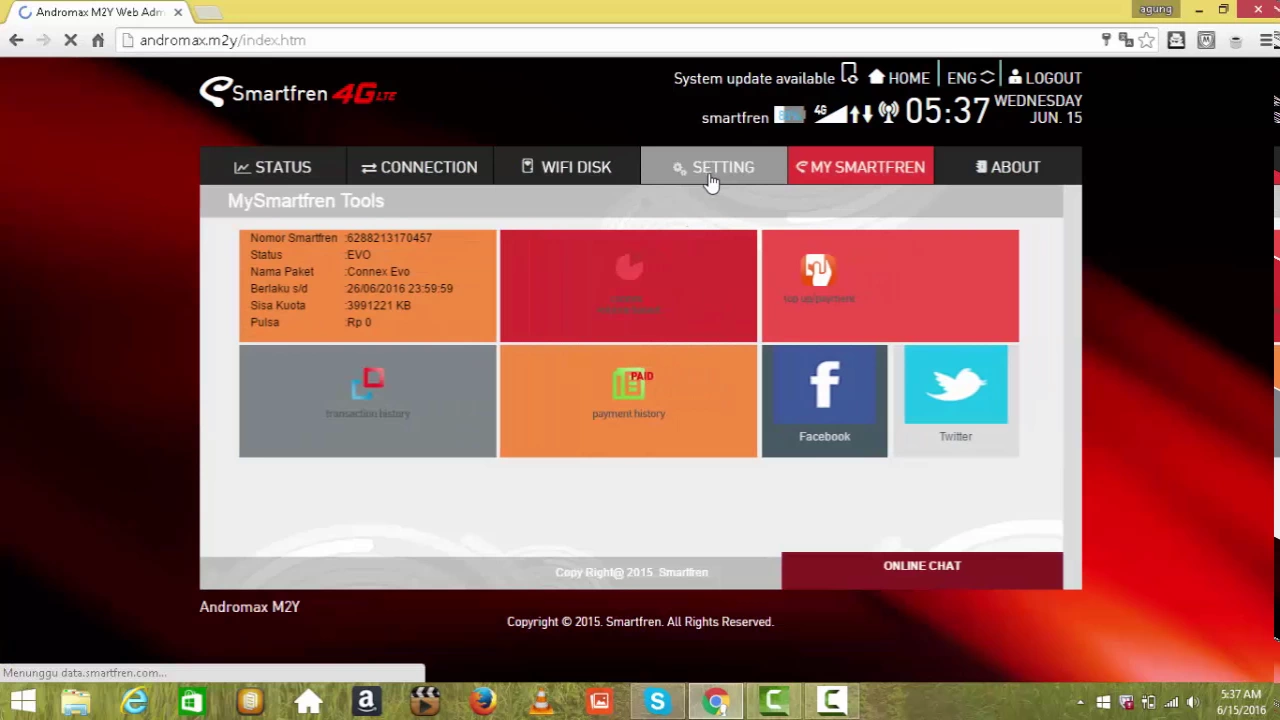Open the transaction history tile
1280x720 pixels.
coord(367,401)
